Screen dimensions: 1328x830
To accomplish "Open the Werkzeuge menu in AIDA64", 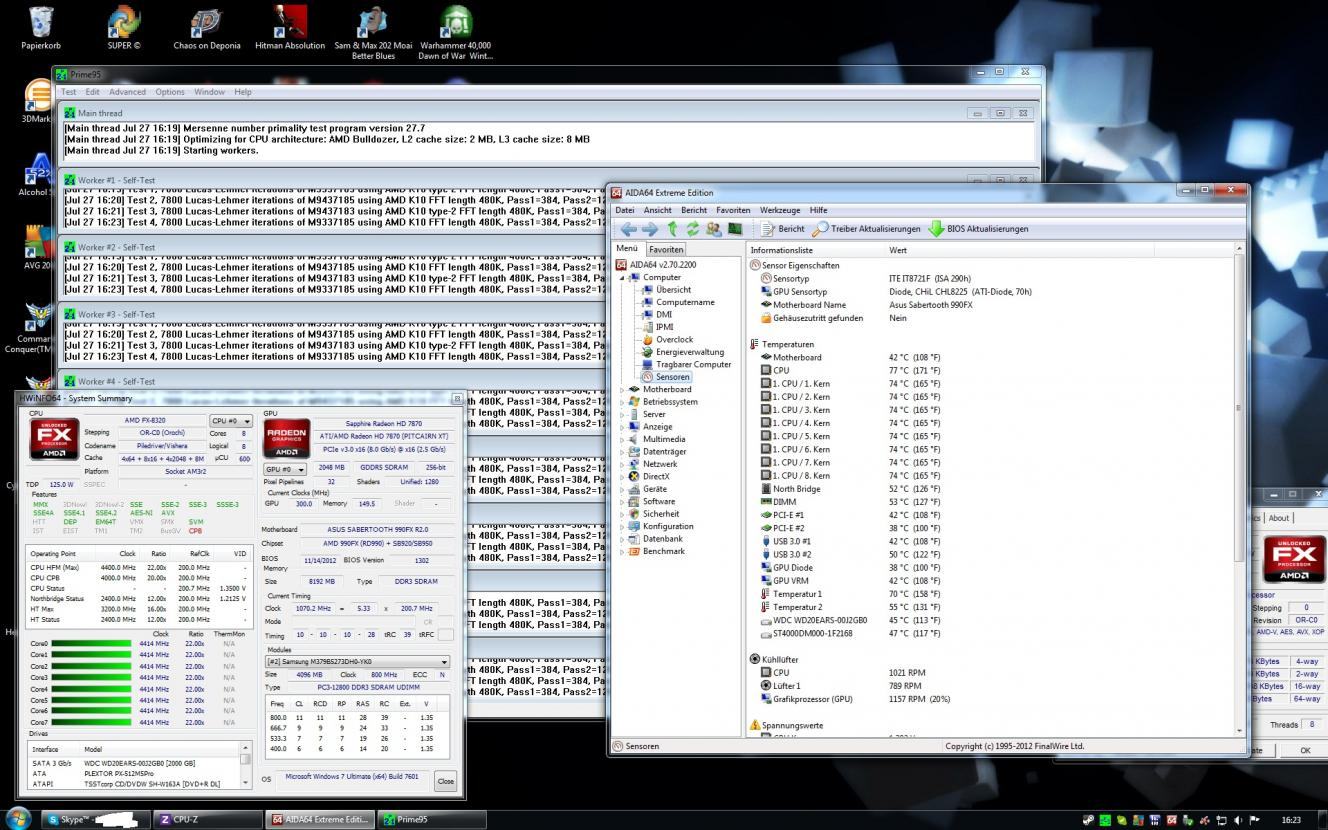I will 779,210.
